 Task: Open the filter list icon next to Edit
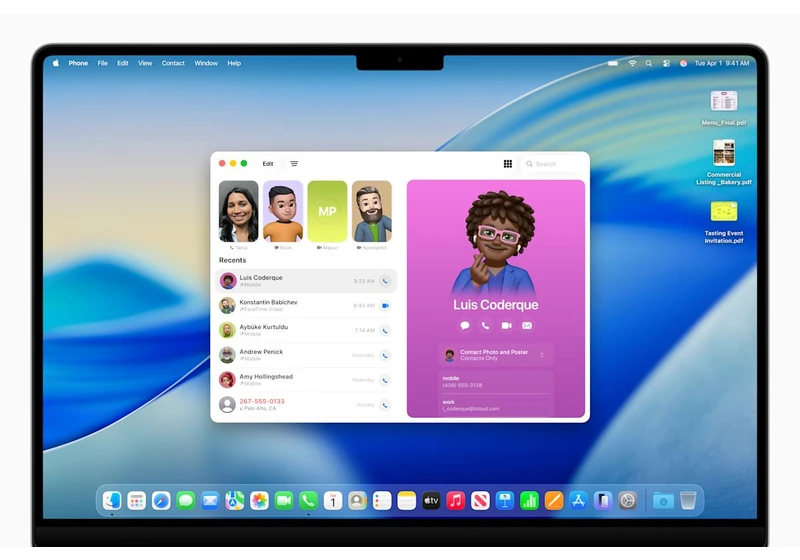point(294,164)
